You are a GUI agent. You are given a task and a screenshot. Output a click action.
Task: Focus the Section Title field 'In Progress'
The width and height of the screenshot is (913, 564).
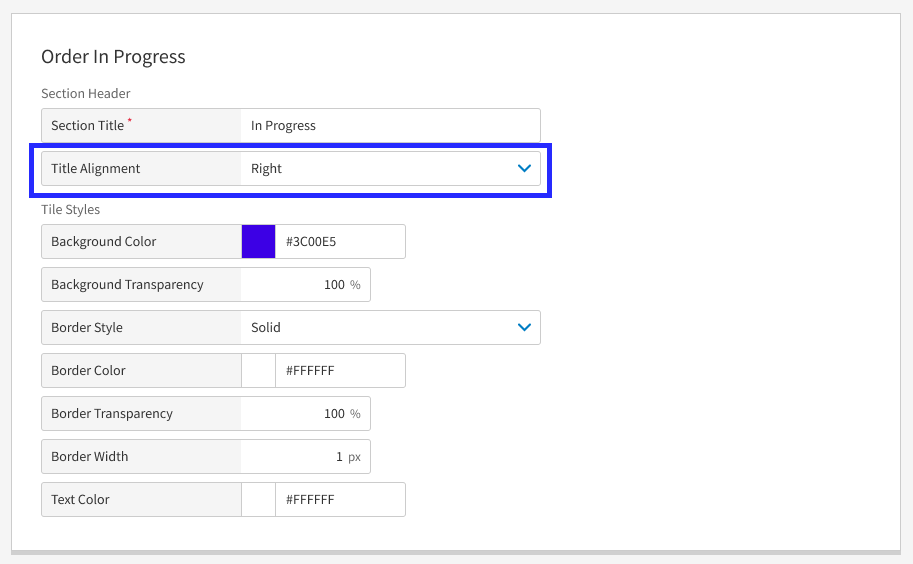tap(390, 126)
